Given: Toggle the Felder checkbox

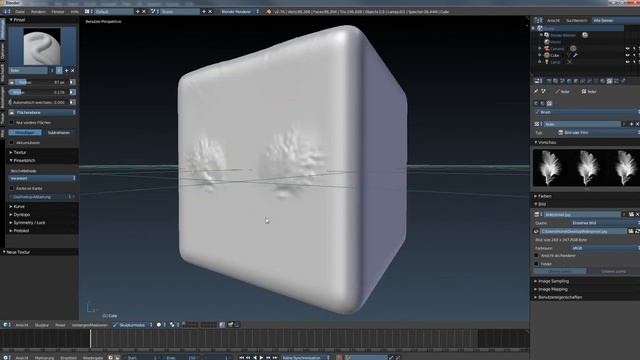Looking at the screenshot, I should click(x=536, y=264).
